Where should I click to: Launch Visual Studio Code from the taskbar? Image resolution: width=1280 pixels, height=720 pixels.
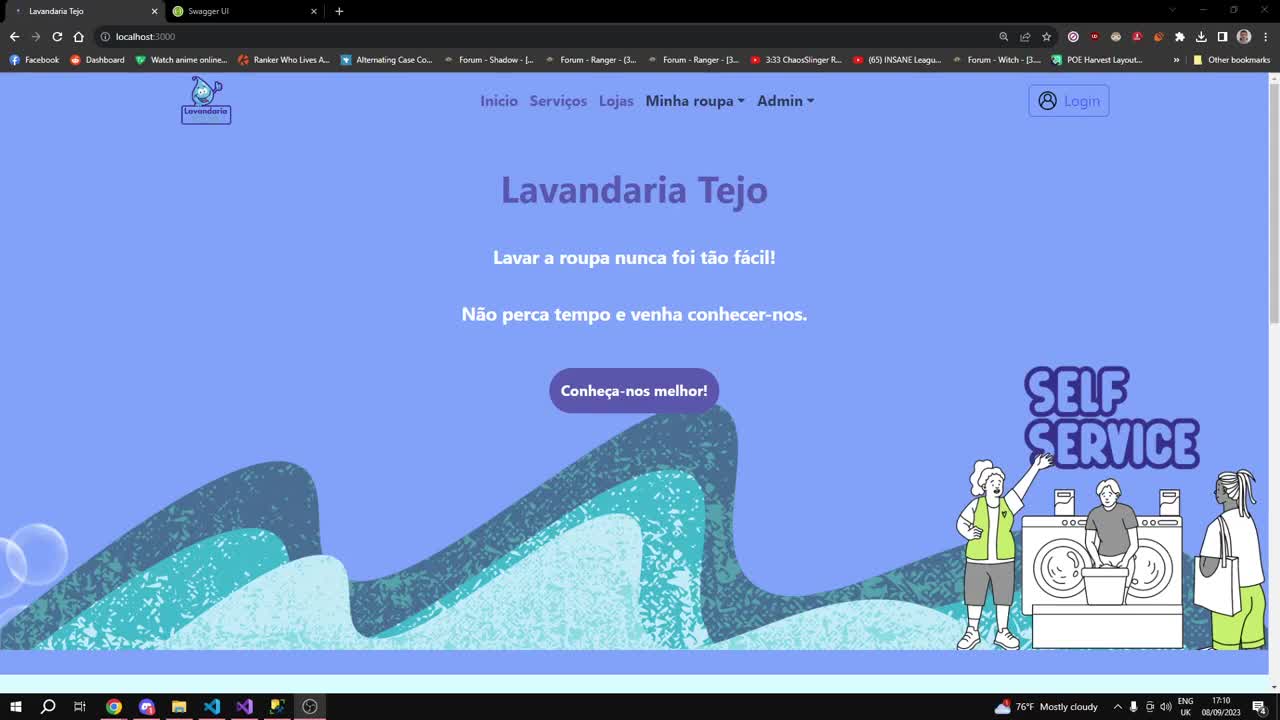point(211,707)
